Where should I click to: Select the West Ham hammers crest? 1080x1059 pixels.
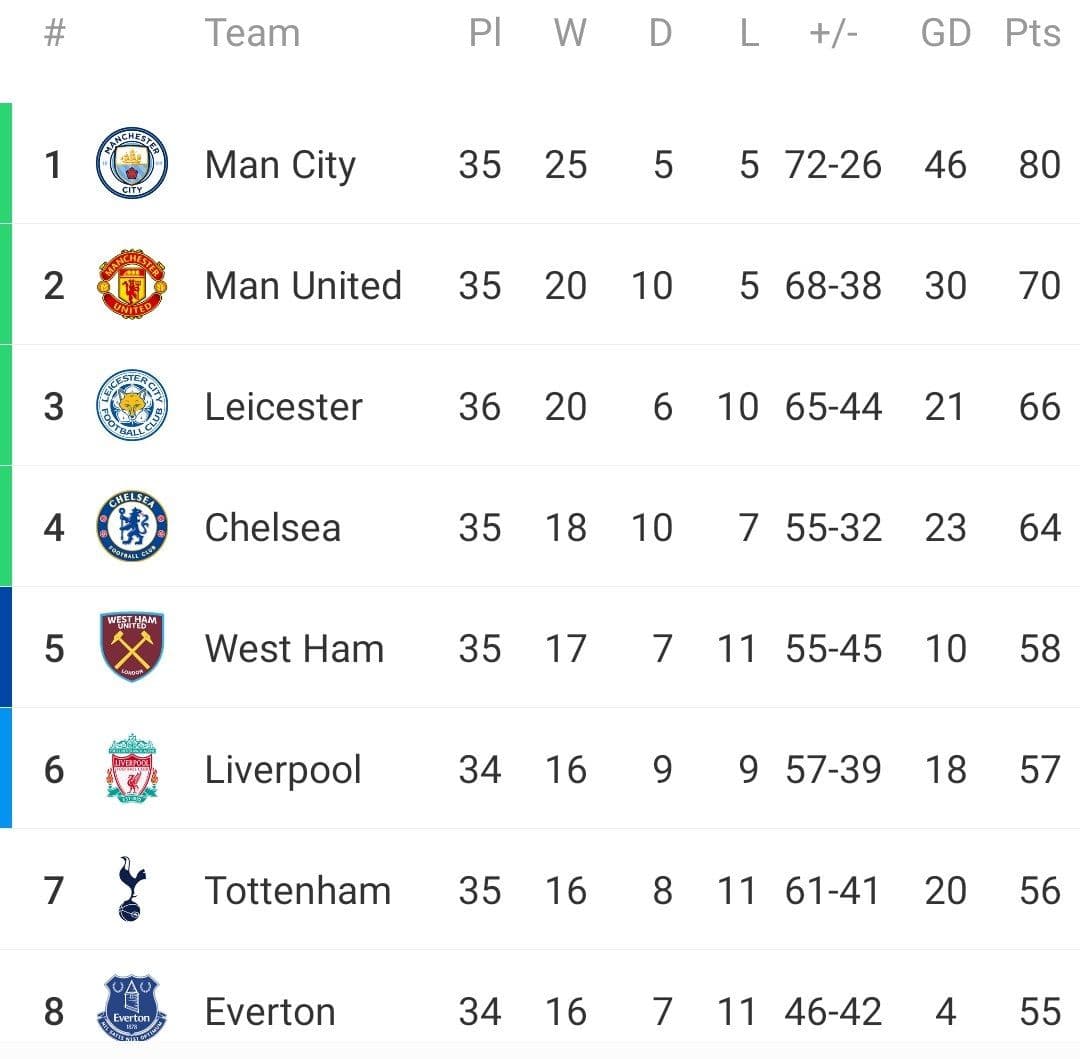coord(132,648)
